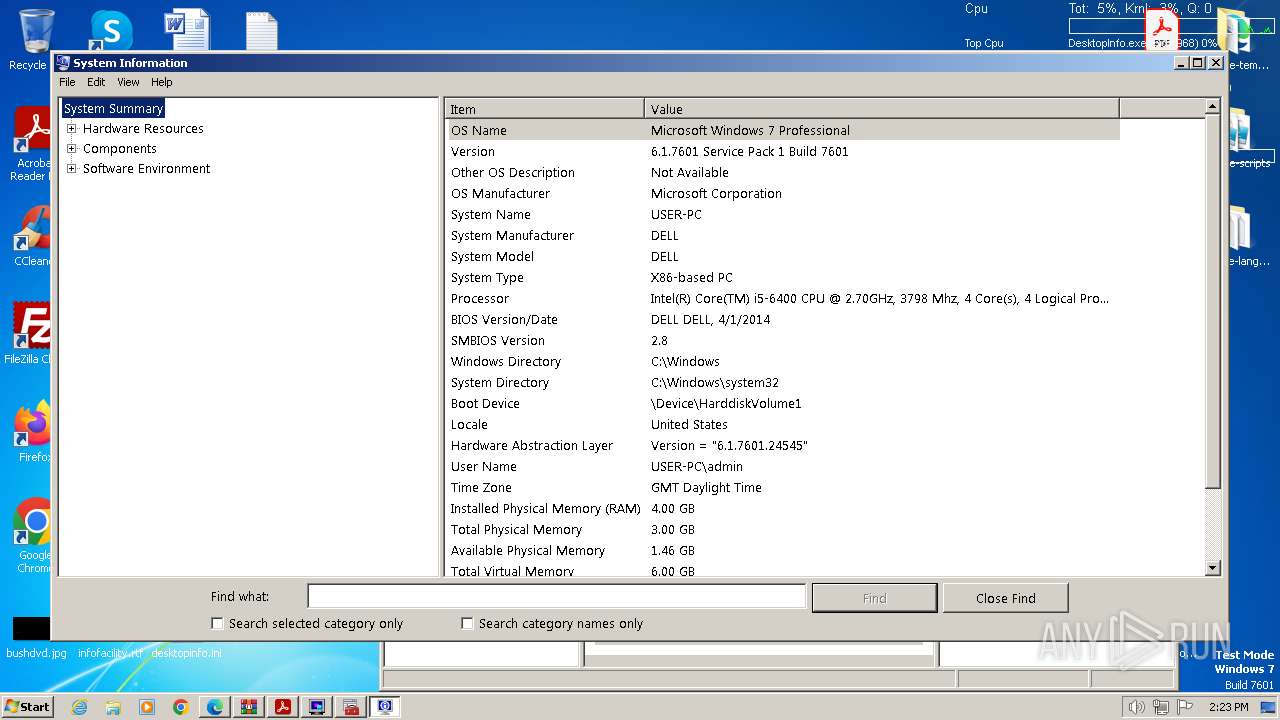Click the list scroll down arrow
This screenshot has width=1280, height=720.
(1213, 568)
